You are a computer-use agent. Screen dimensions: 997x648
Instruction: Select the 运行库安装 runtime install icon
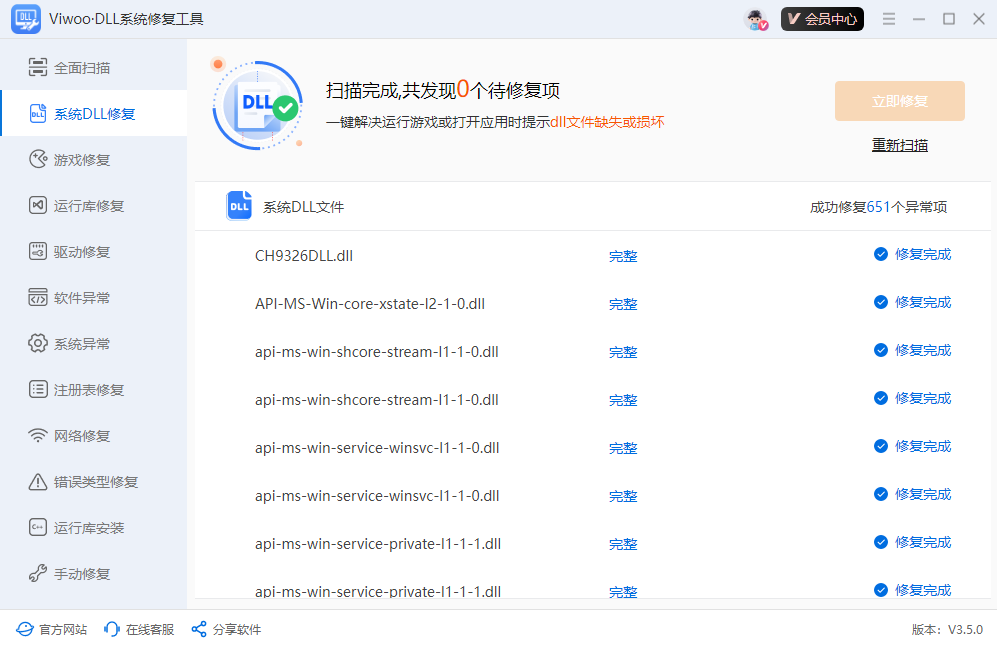coord(38,527)
